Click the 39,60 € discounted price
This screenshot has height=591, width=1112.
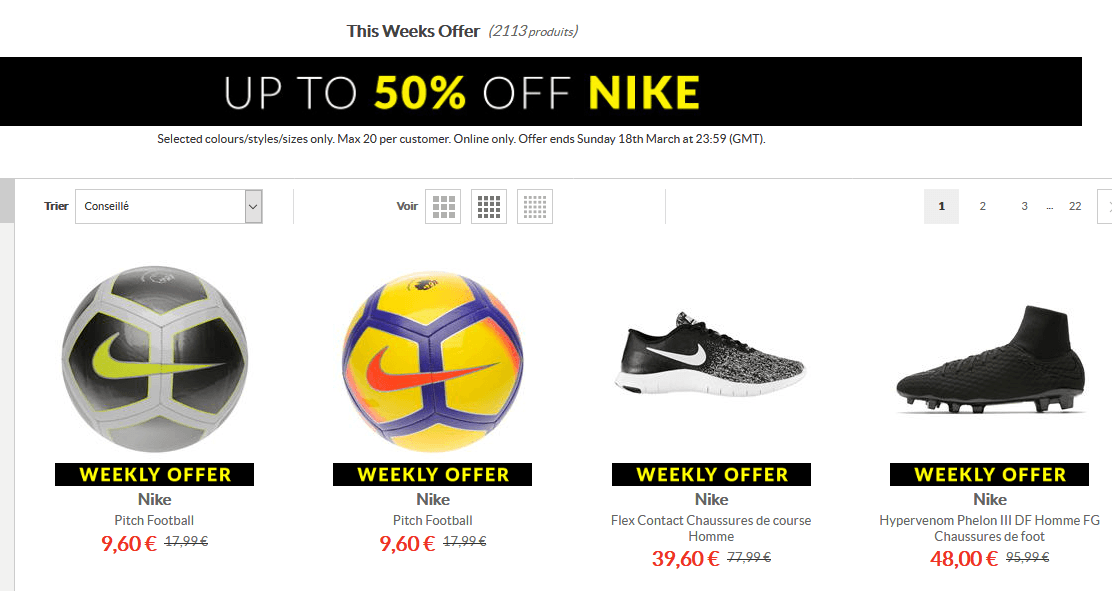684,558
